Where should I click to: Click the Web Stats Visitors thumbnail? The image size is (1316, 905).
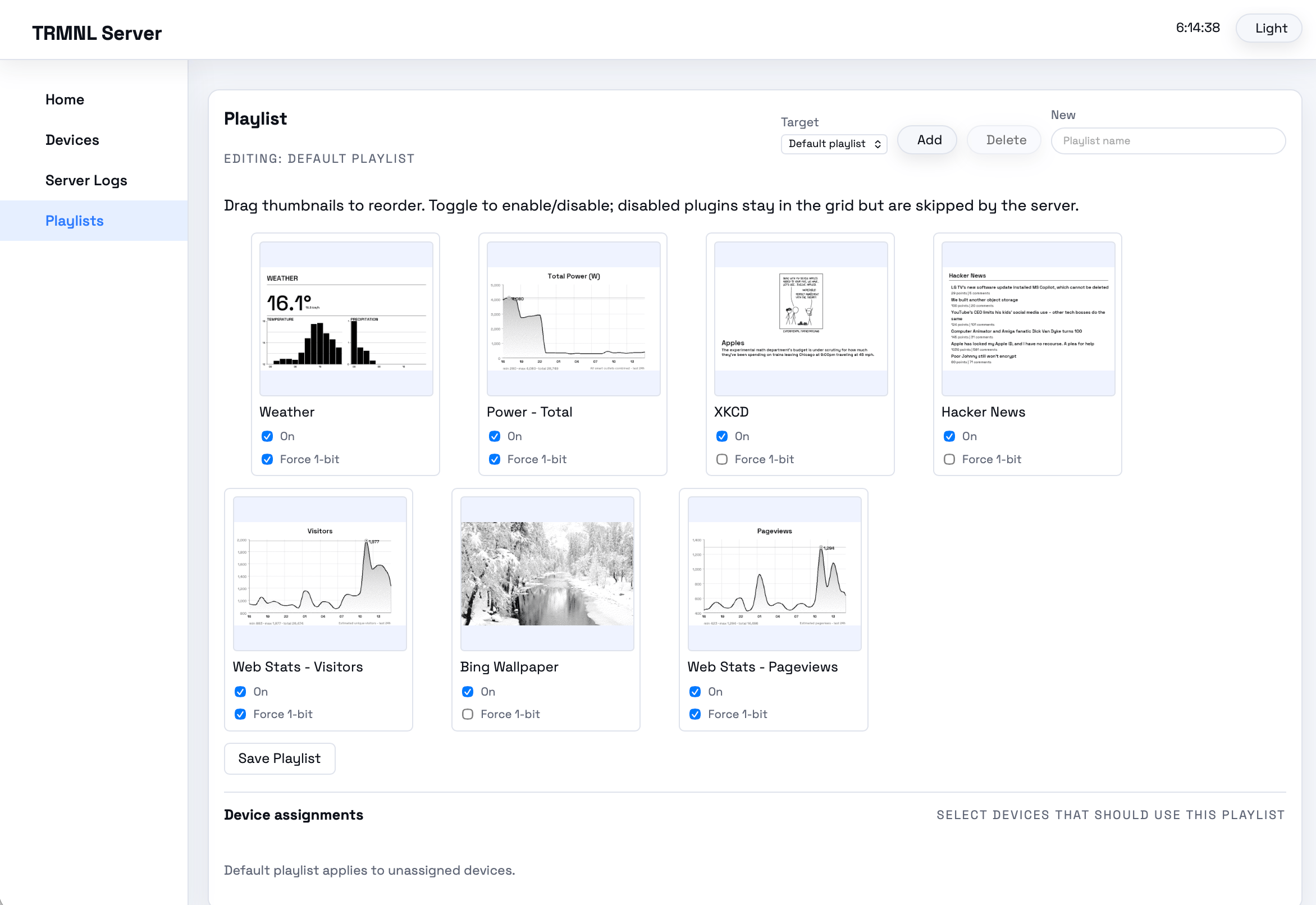[319, 573]
